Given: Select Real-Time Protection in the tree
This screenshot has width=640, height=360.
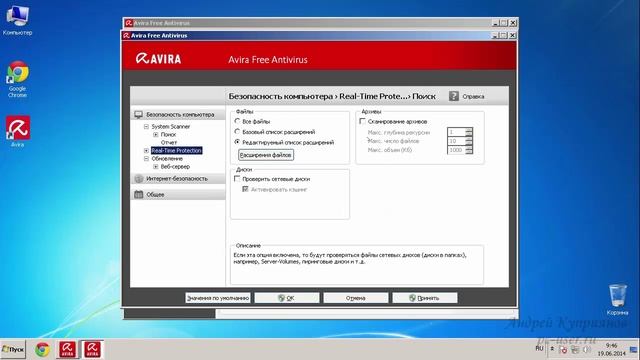Looking at the screenshot, I should click(x=176, y=151).
